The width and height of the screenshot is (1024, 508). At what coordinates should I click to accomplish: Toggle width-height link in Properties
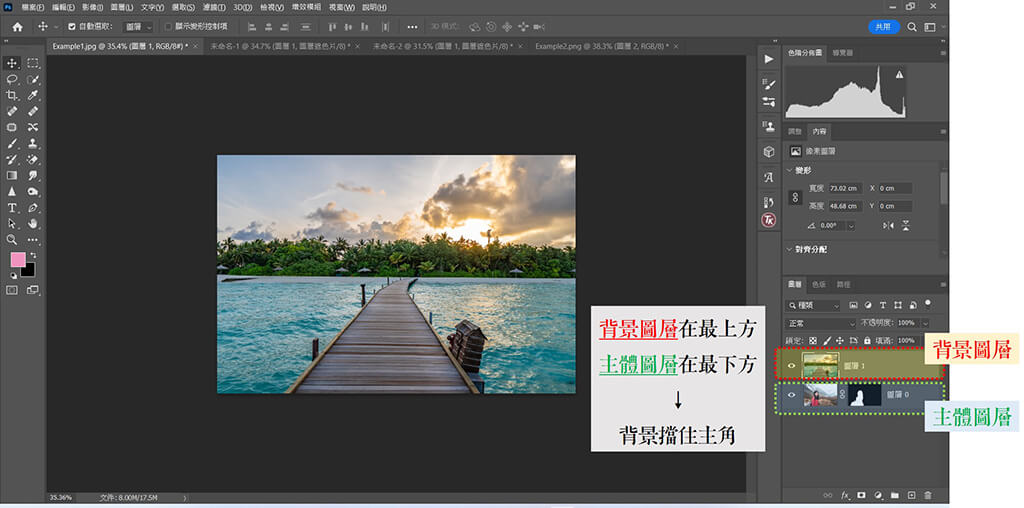click(x=795, y=197)
